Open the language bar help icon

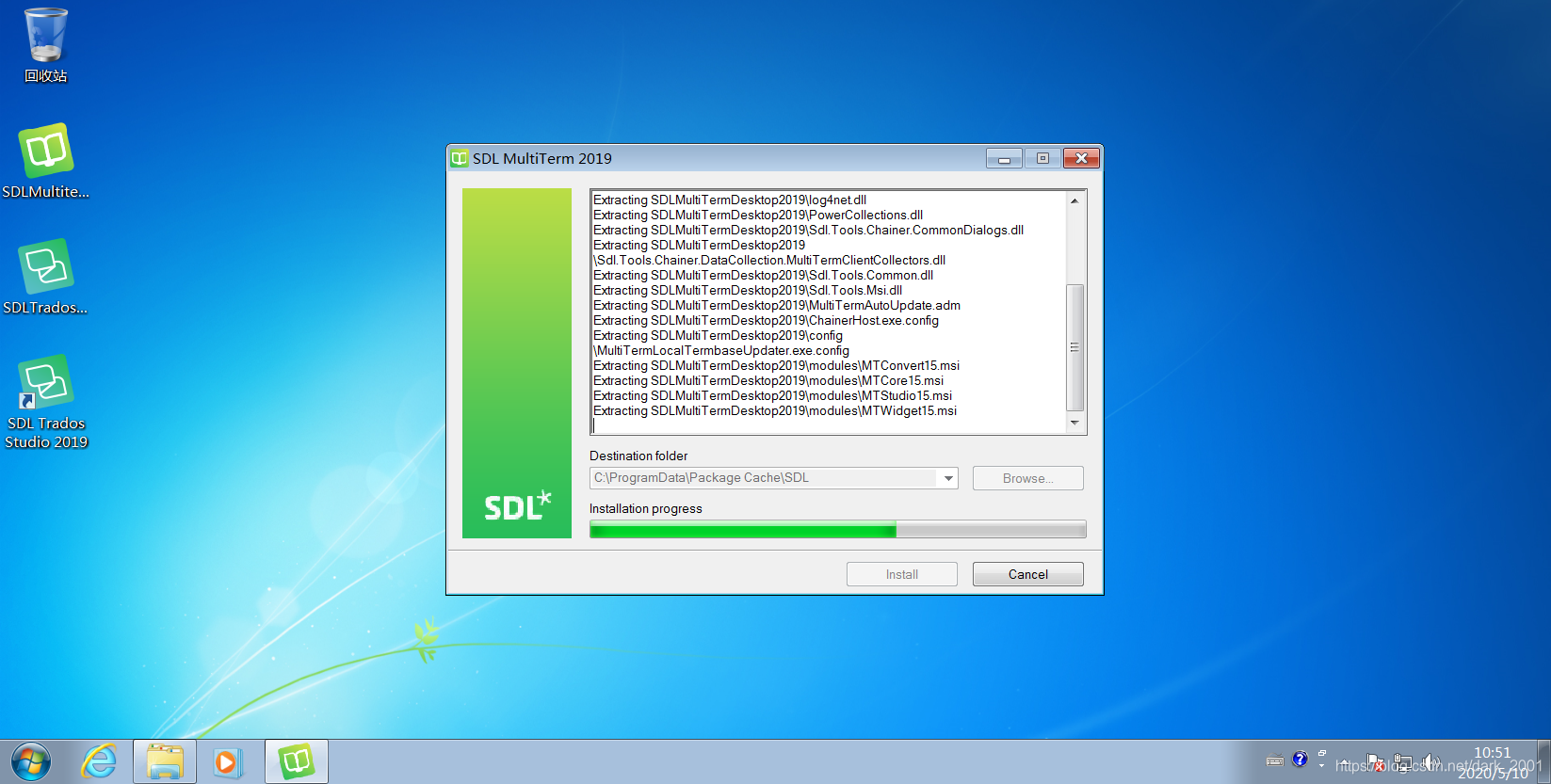(x=1300, y=760)
